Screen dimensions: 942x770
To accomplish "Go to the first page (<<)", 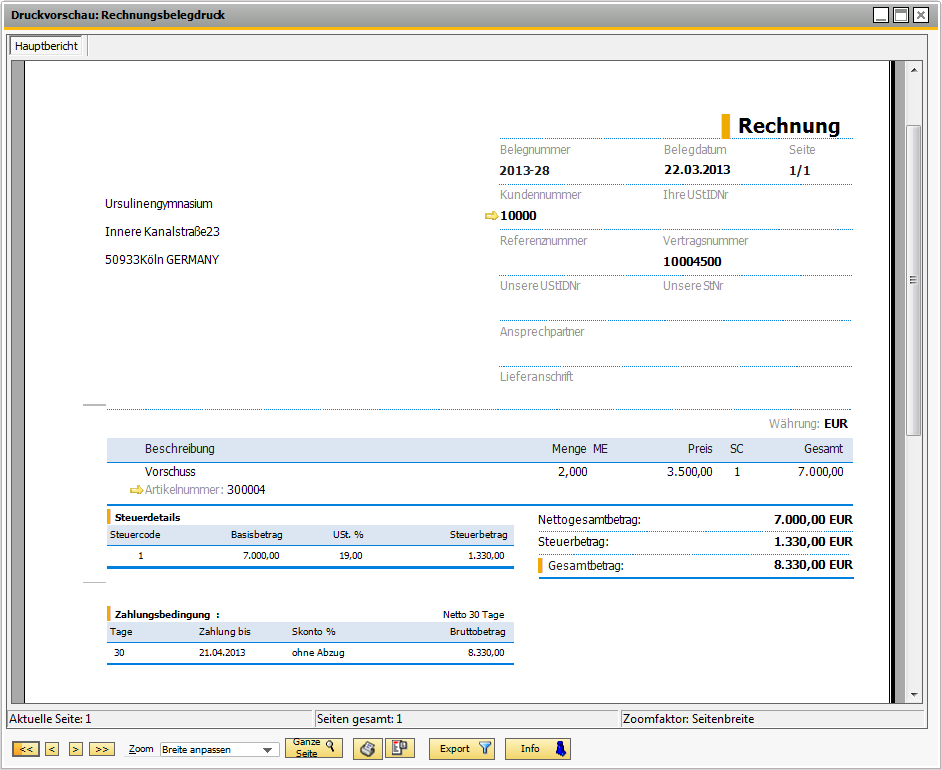I will (x=25, y=749).
